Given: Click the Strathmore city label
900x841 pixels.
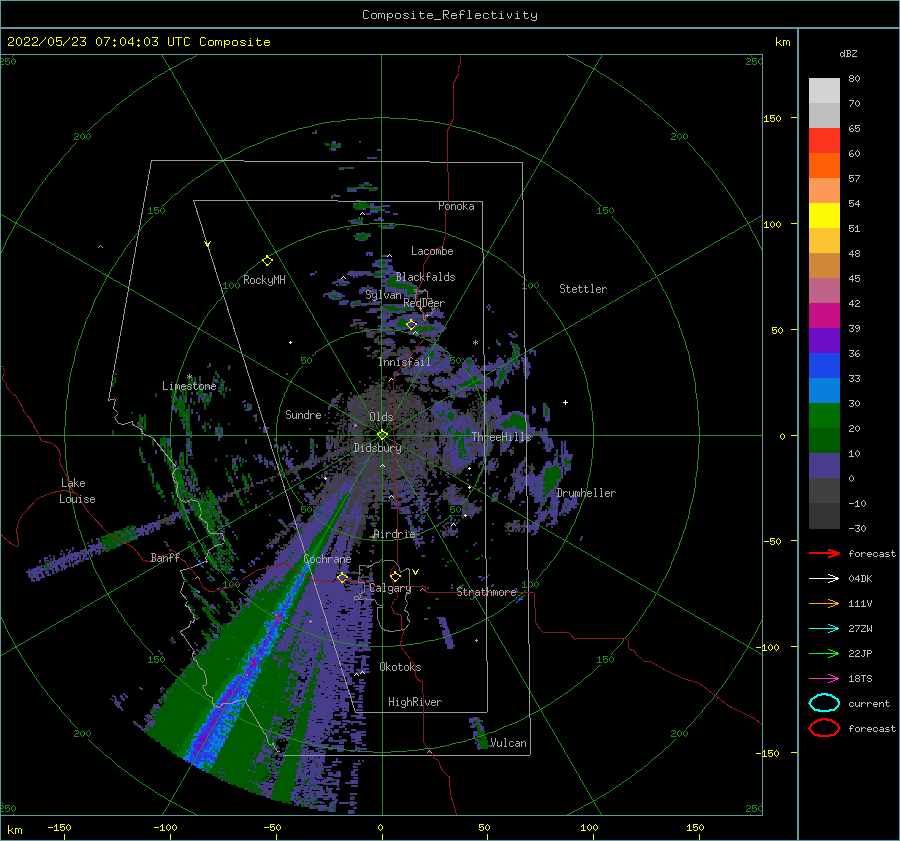Looking at the screenshot, I should 487,592.
